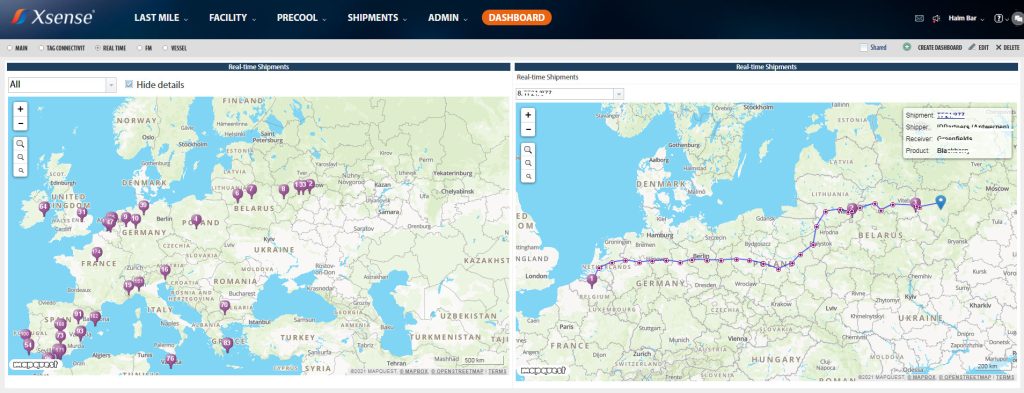Zoom in on the left shipments map
The image size is (1024, 393).
(x=20, y=110)
